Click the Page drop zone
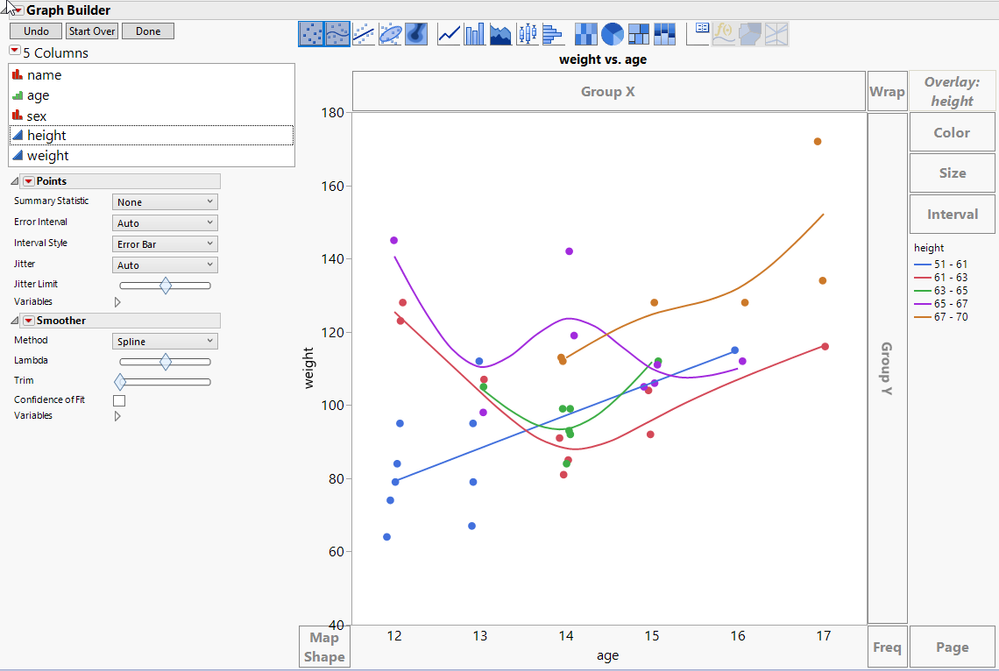The width and height of the screenshot is (999, 671). (x=952, y=647)
